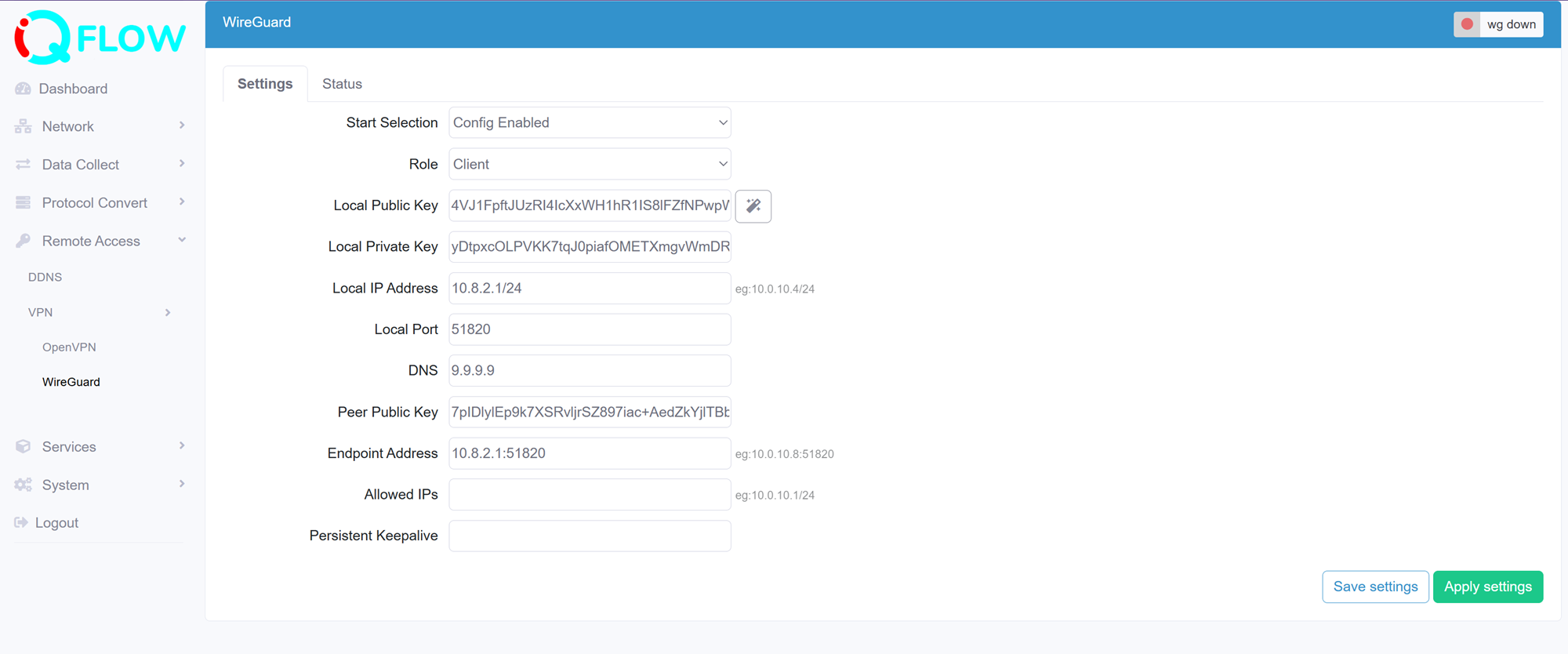
Task: Open the DDNS page
Action: click(x=45, y=277)
